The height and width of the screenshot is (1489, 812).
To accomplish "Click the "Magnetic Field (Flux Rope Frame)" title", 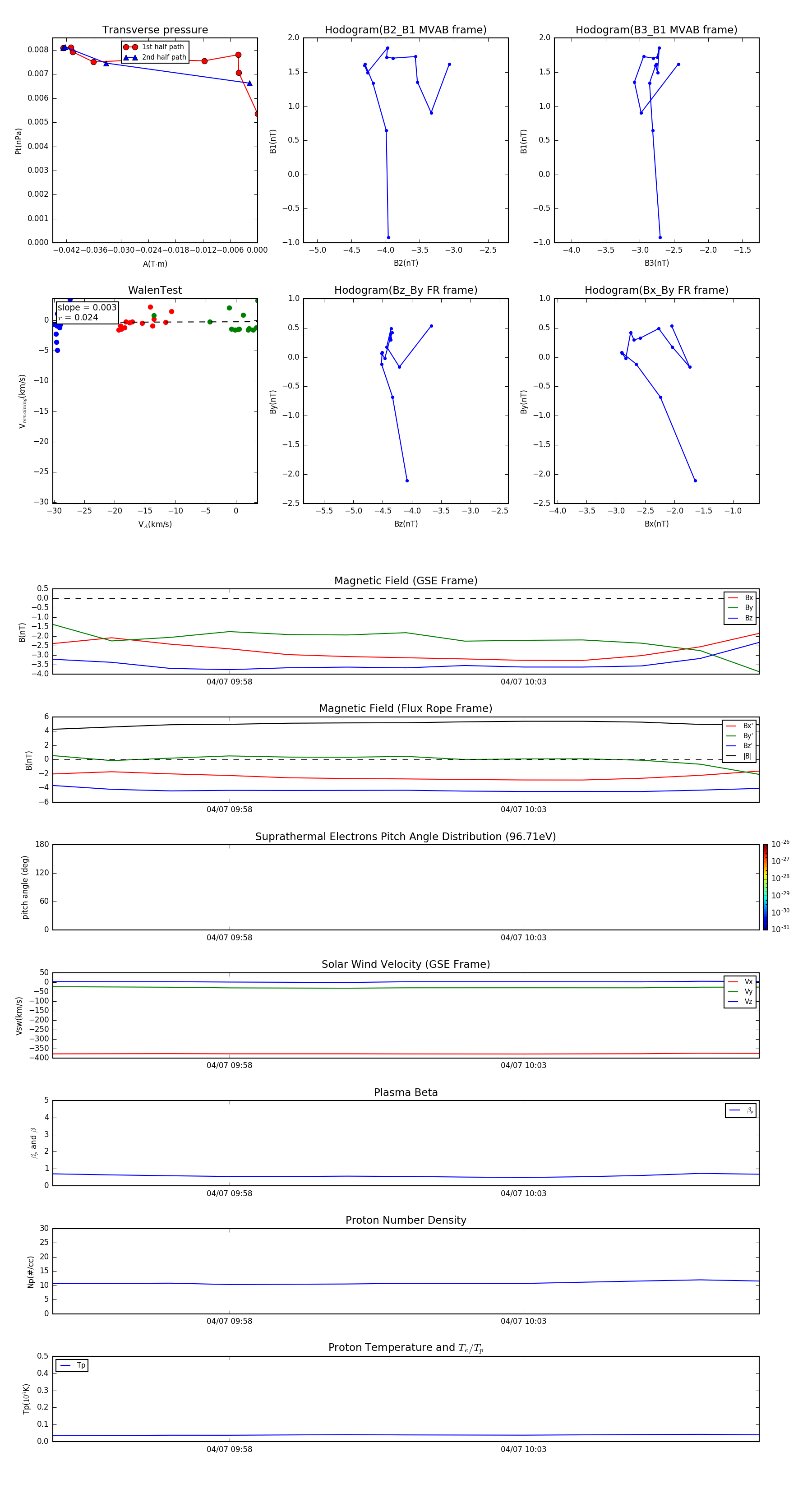I will pos(406,709).
